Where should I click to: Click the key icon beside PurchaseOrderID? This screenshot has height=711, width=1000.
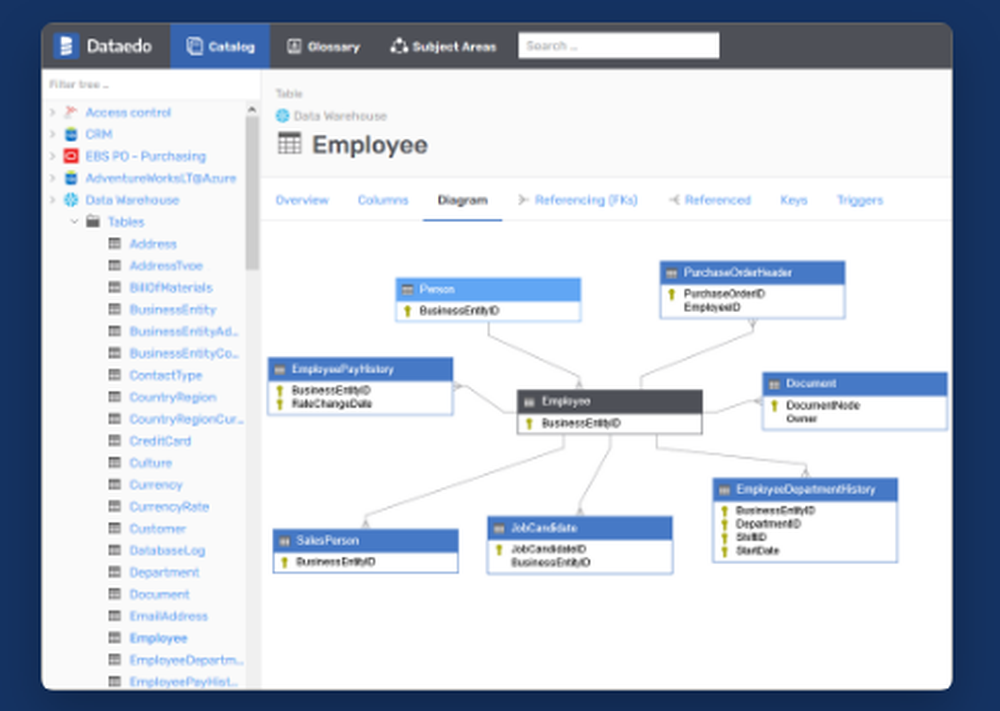pos(672,294)
